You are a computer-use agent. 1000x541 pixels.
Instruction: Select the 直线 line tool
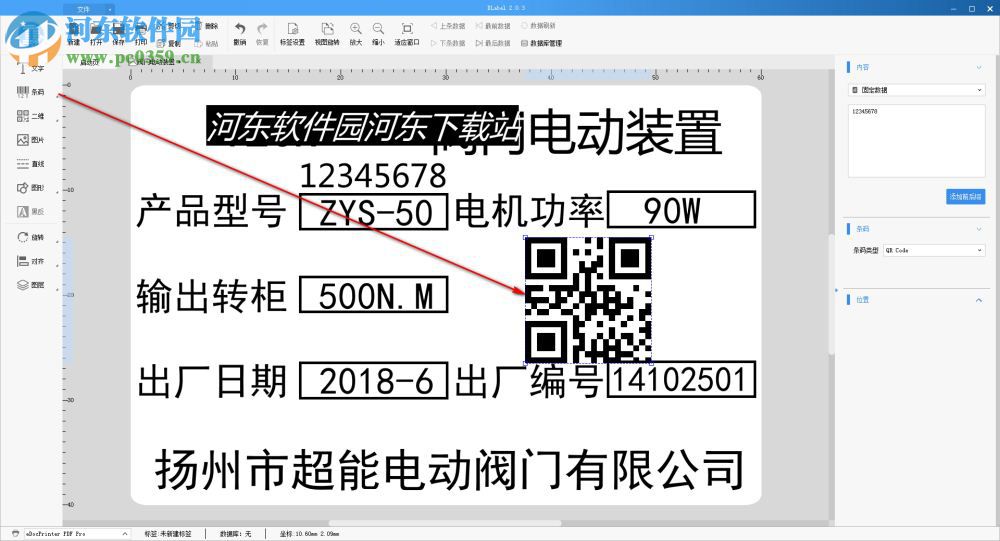click(x=30, y=164)
